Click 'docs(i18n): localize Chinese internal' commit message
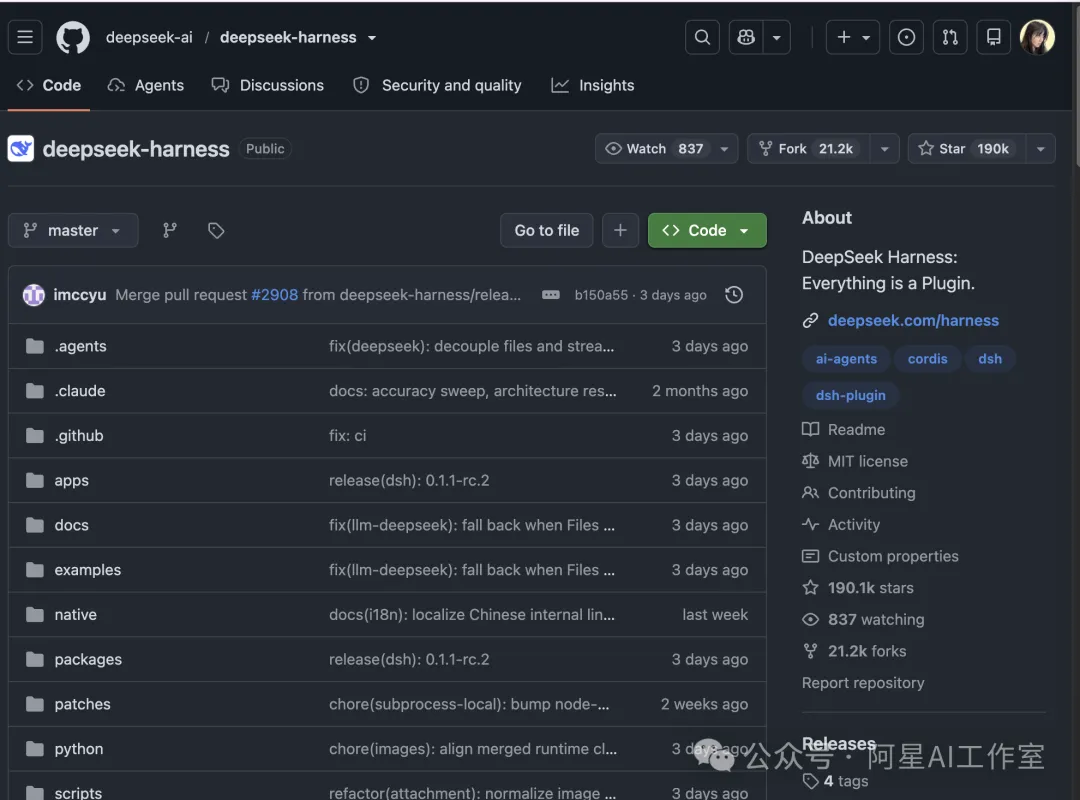This screenshot has height=800, width=1080. [472, 615]
